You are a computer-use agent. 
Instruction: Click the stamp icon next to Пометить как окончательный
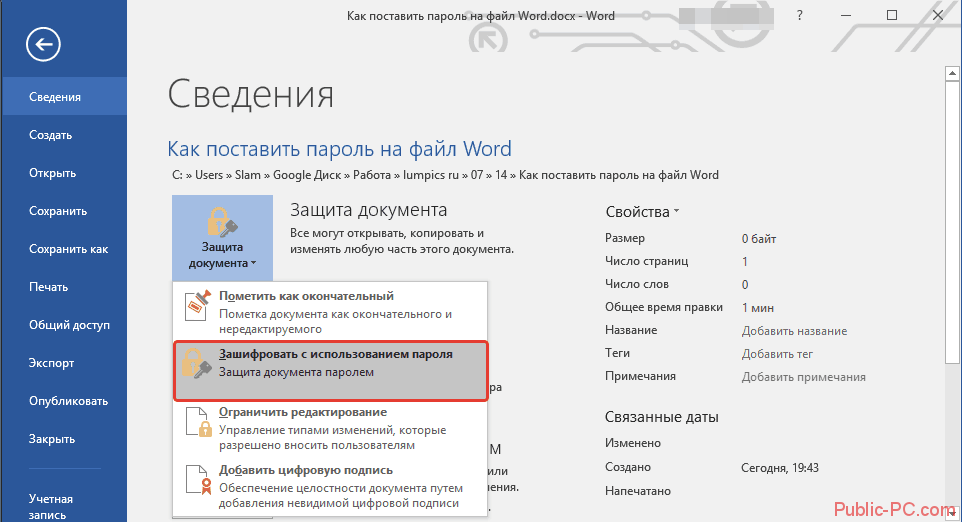198,305
